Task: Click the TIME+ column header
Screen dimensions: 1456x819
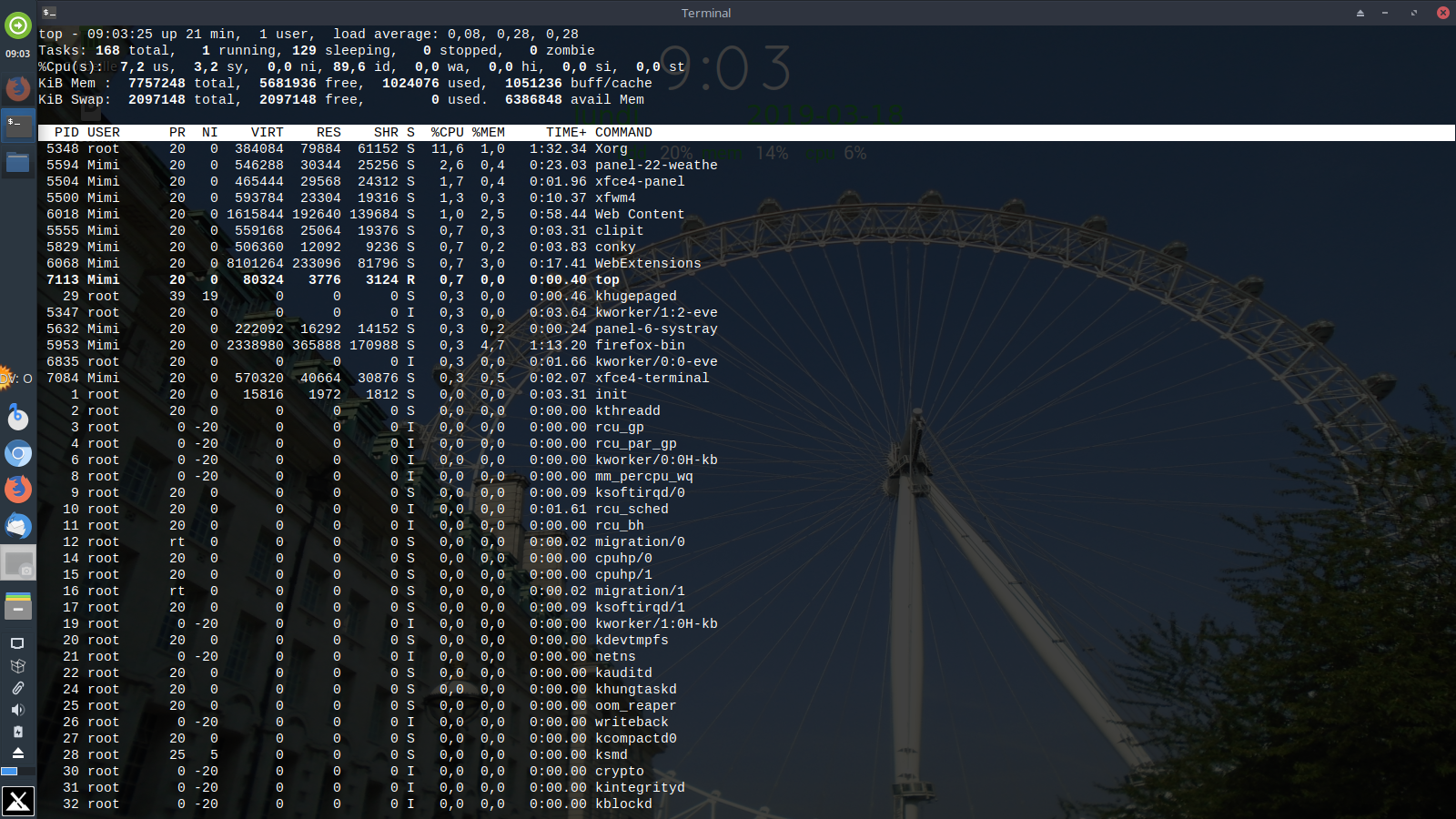Action: pos(566,133)
